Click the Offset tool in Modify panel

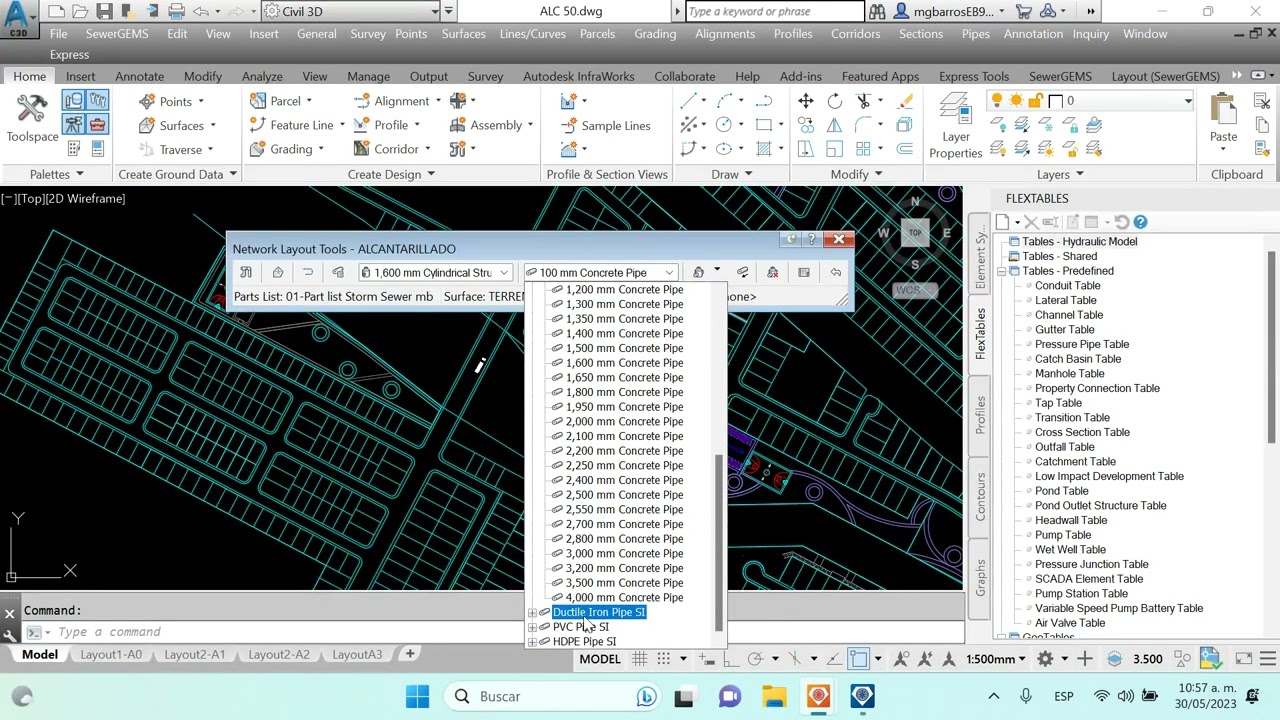[x=905, y=148]
